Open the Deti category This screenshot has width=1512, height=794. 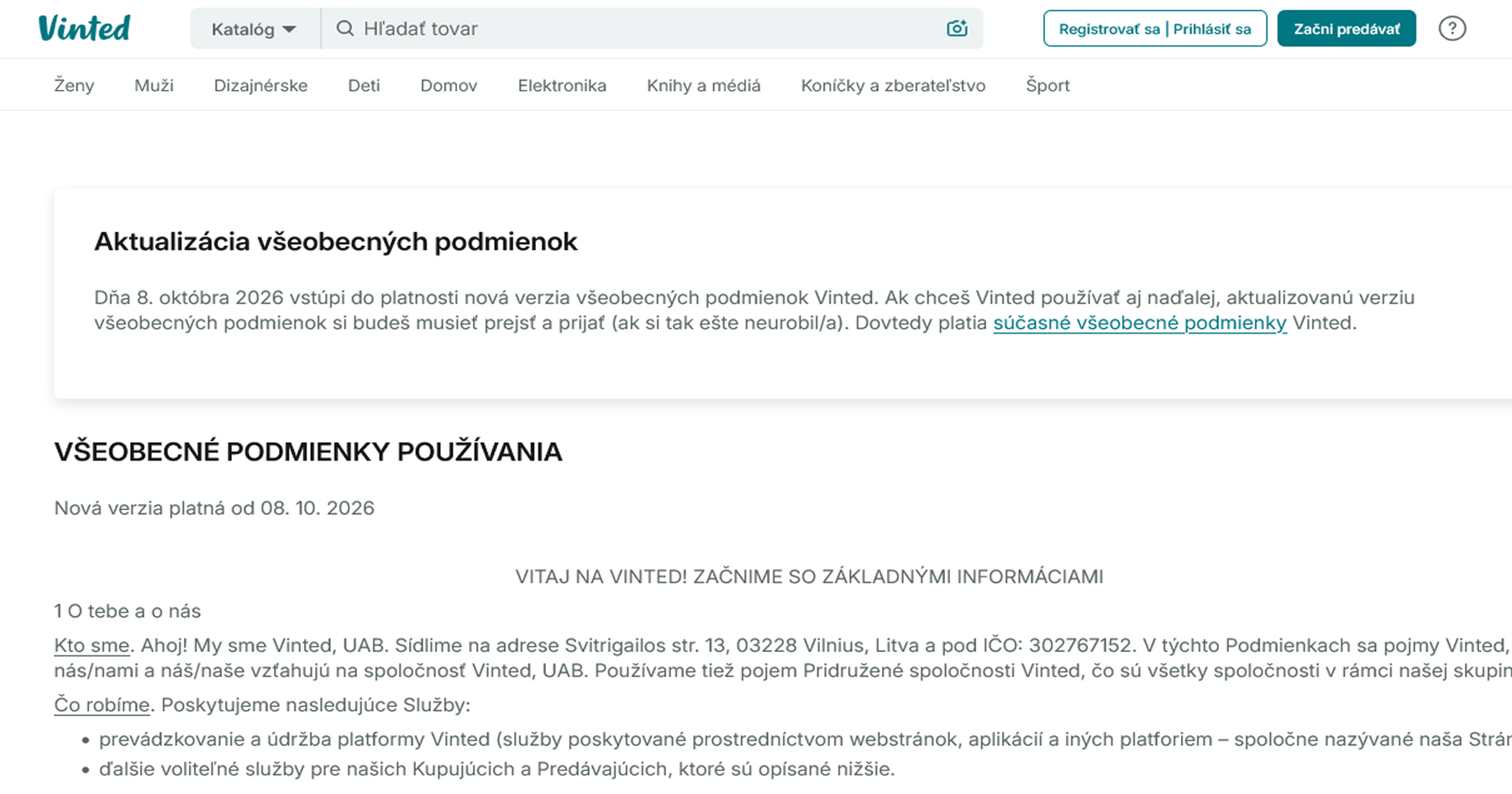click(x=364, y=85)
